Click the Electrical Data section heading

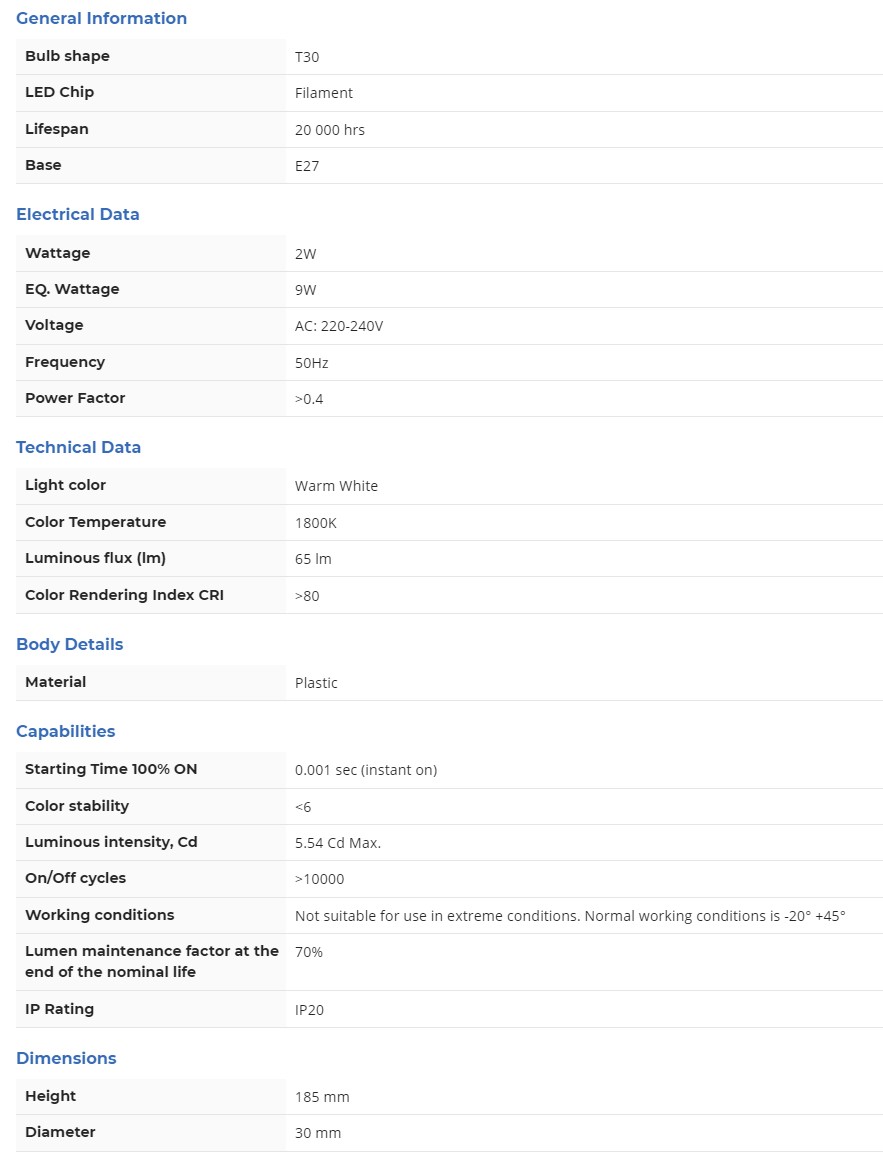pyautogui.click(x=77, y=214)
